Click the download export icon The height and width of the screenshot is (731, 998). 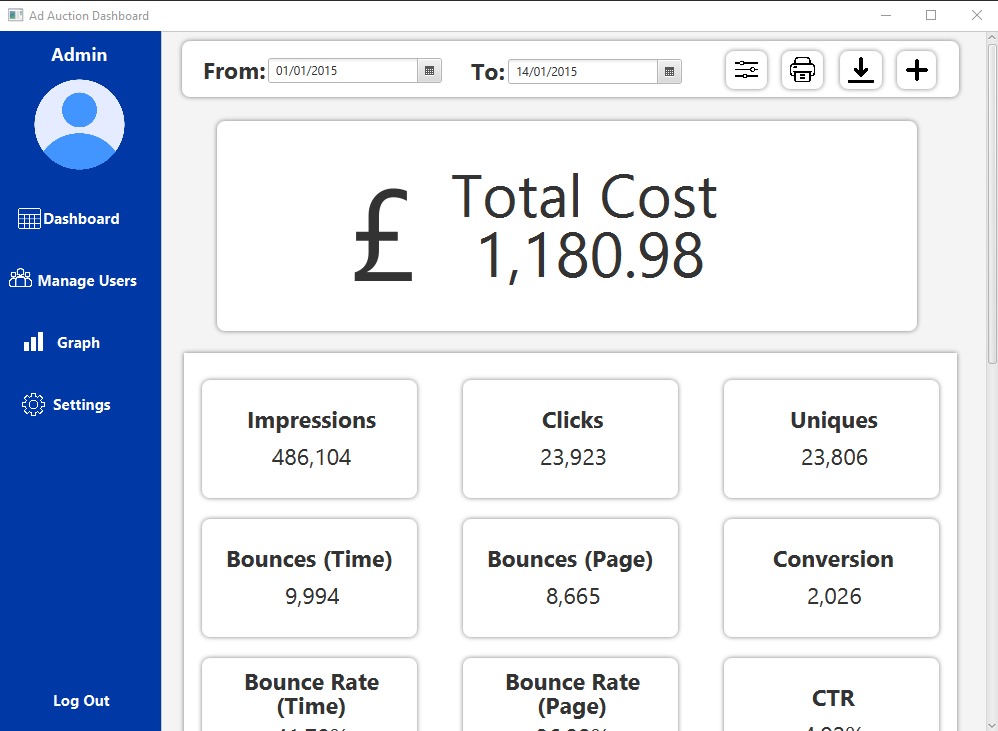pos(860,70)
